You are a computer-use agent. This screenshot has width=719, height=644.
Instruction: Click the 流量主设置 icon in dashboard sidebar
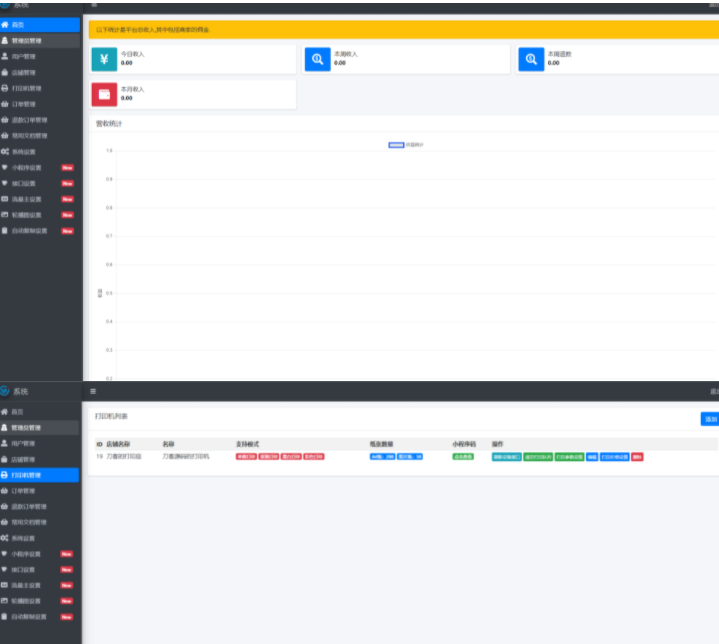[5, 199]
